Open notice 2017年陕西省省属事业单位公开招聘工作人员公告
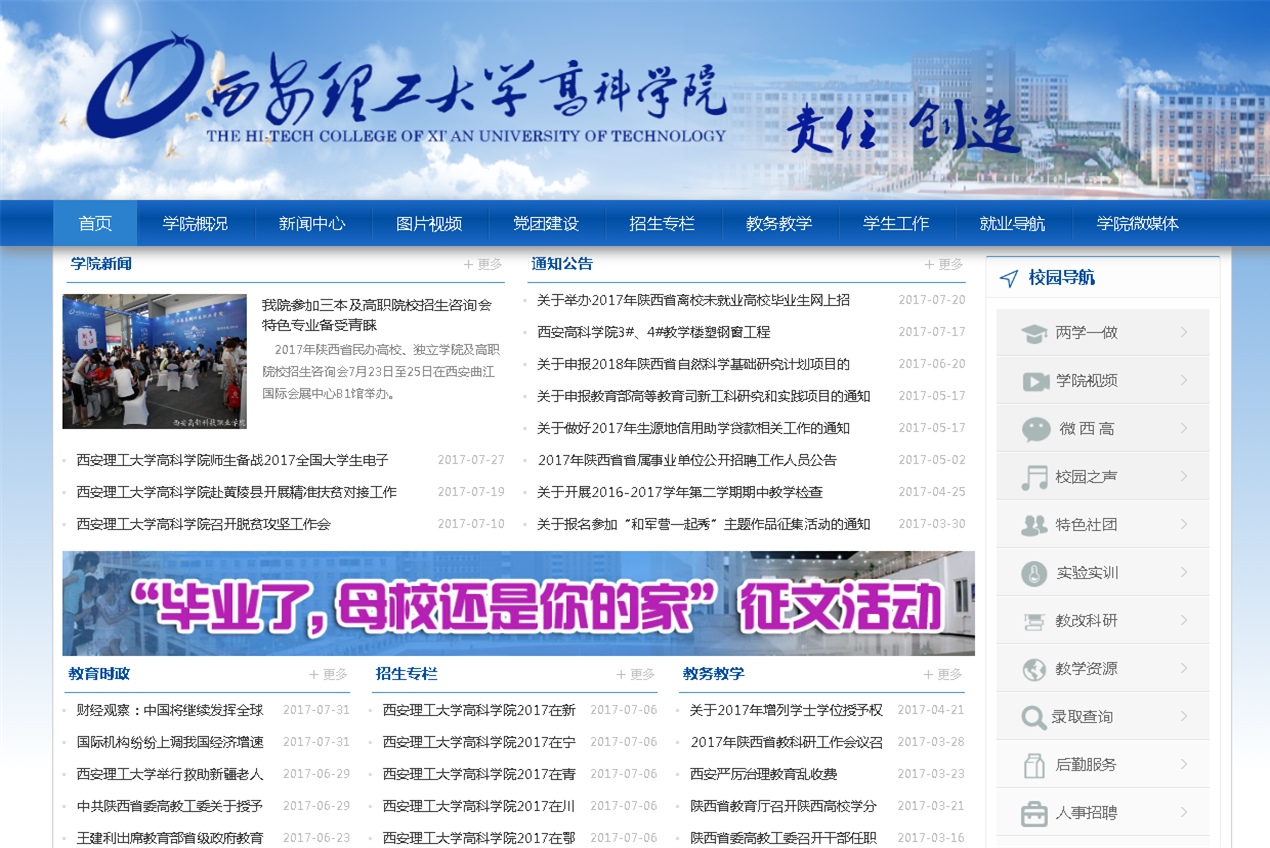 [x=687, y=460]
